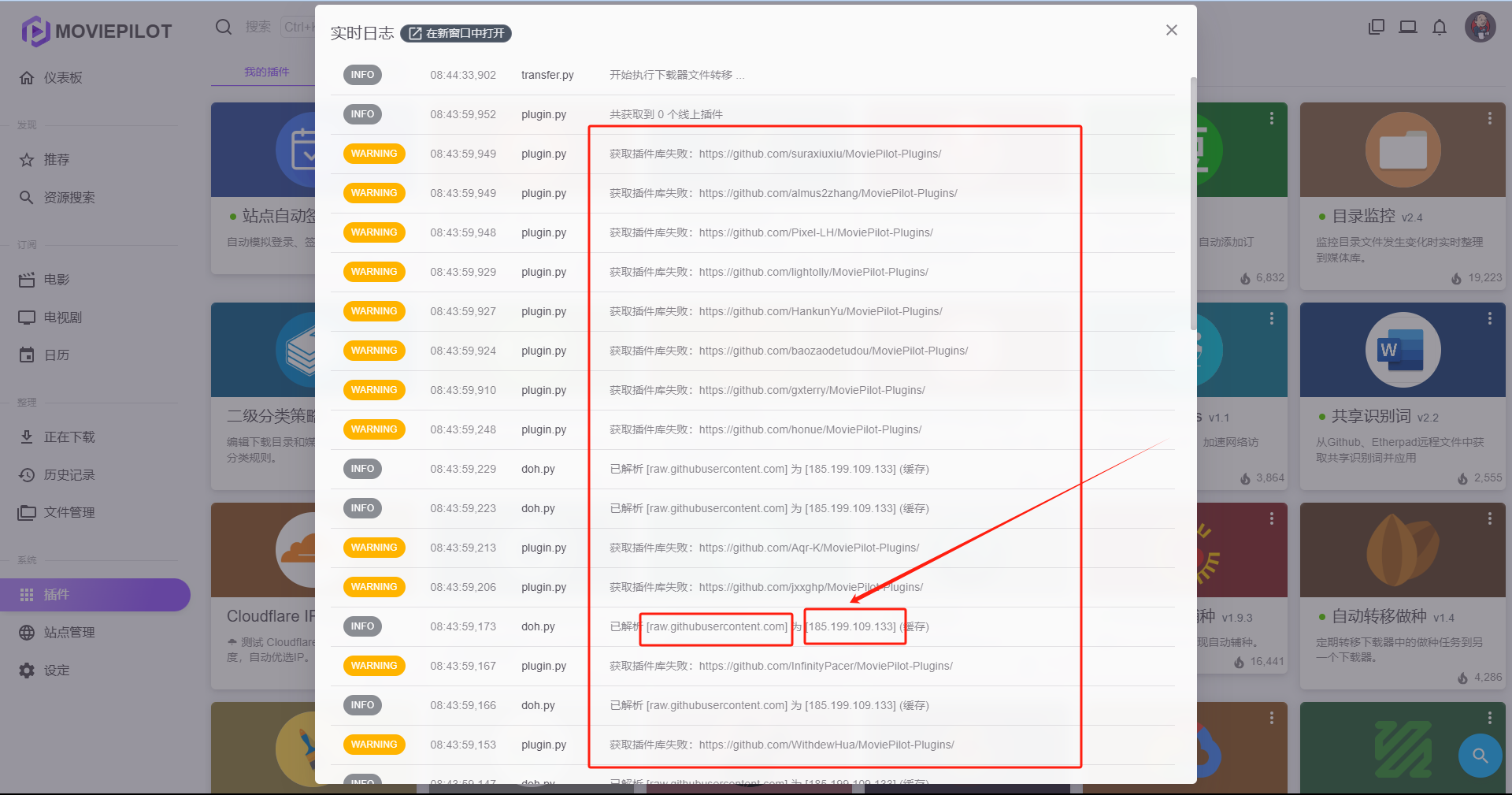Click the log dialog's vertical scrollbar
The image size is (1512, 795).
(1193, 205)
